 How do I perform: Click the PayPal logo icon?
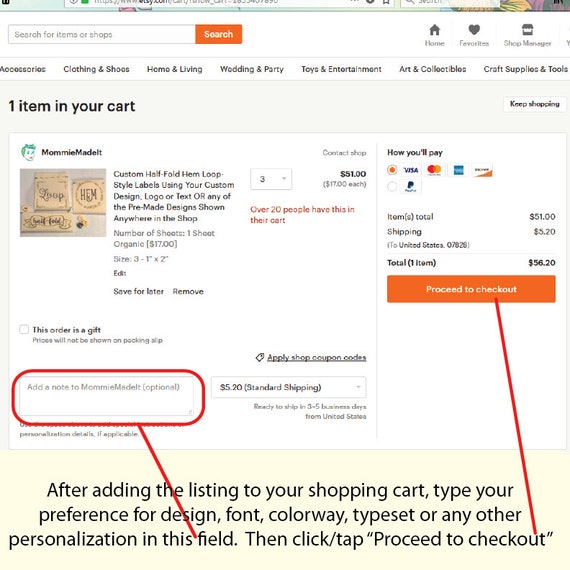point(411,186)
